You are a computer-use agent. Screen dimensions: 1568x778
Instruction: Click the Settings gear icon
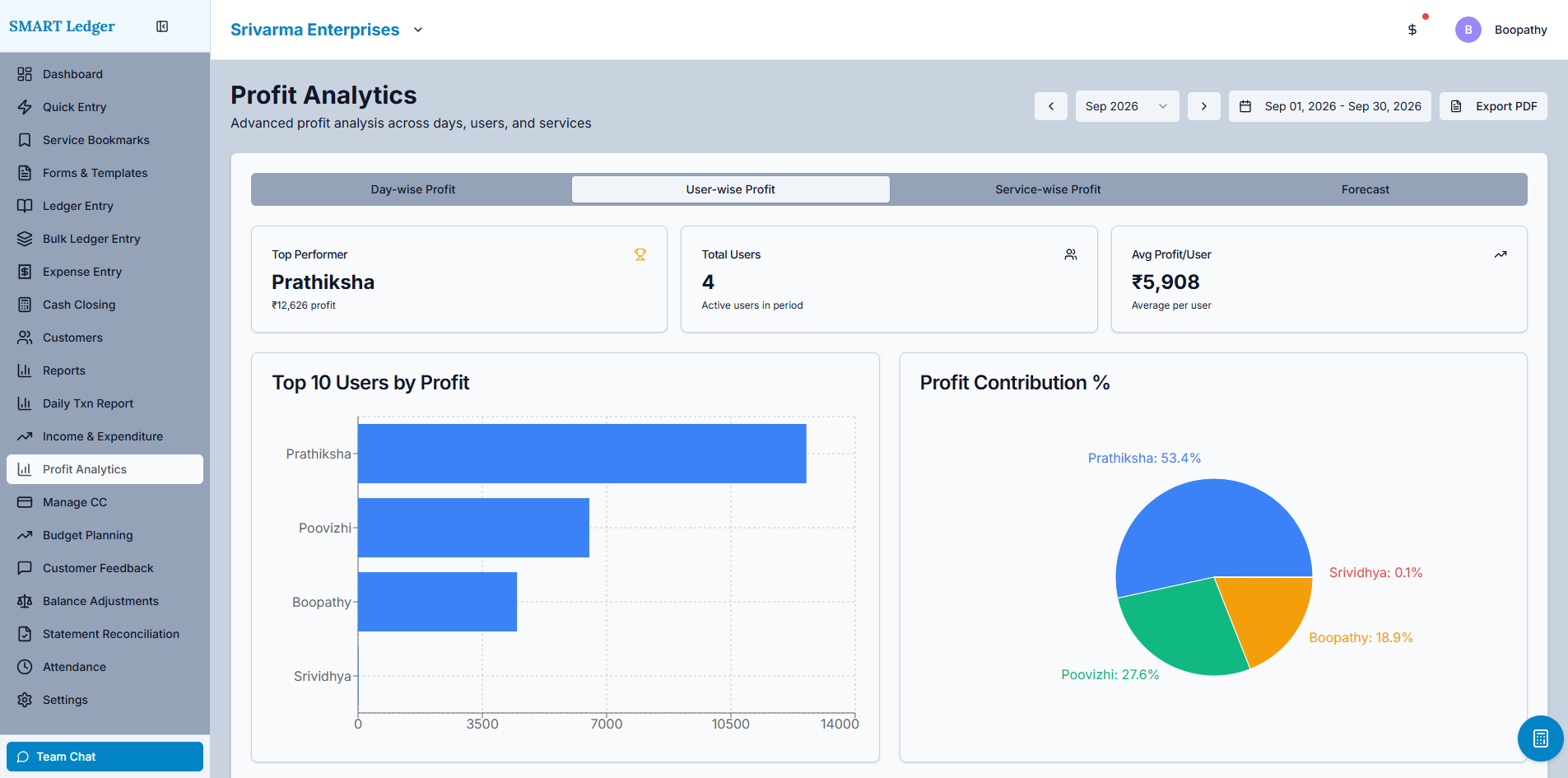coord(25,700)
